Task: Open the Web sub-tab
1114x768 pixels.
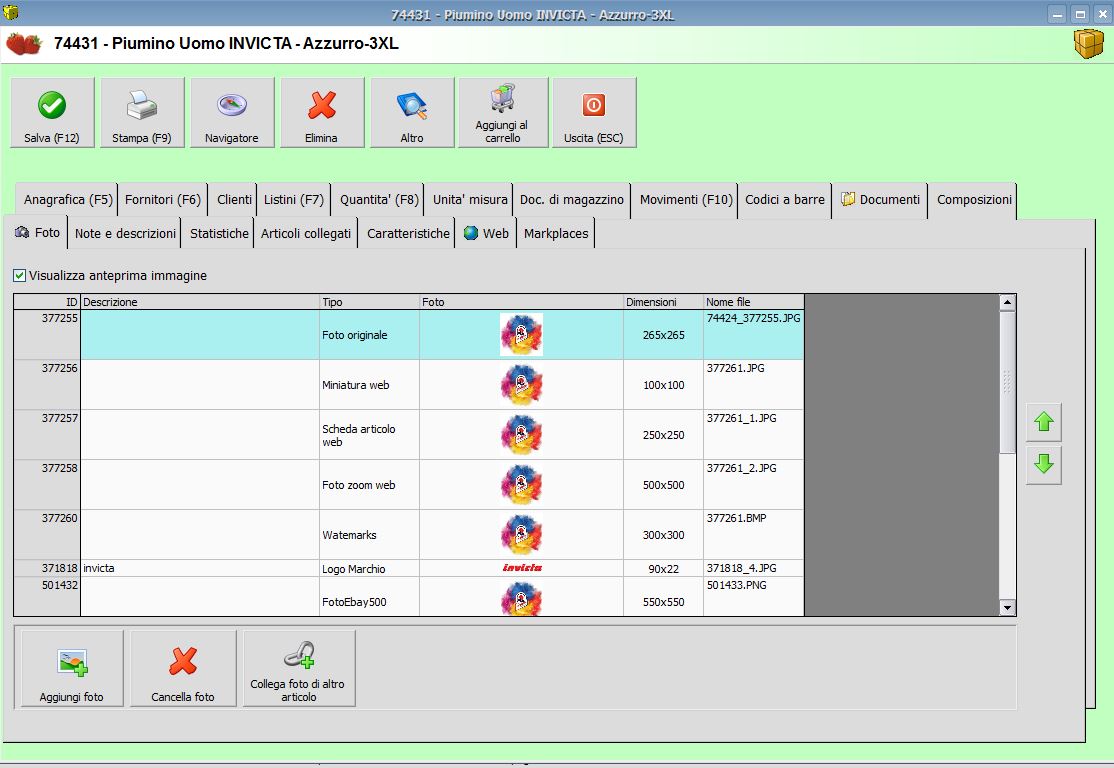Action: tap(487, 233)
